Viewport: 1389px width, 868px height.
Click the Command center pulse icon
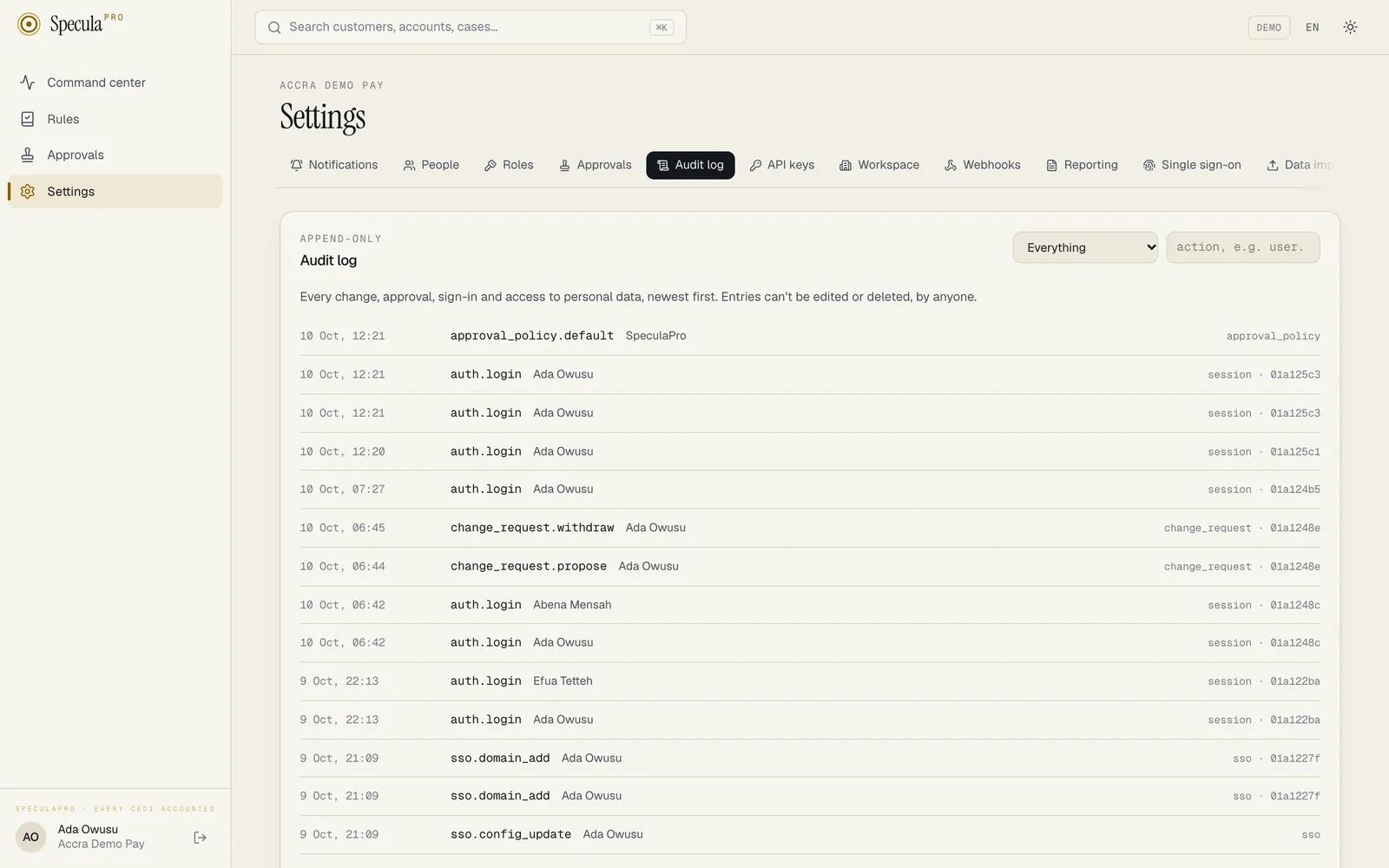pyautogui.click(x=28, y=82)
